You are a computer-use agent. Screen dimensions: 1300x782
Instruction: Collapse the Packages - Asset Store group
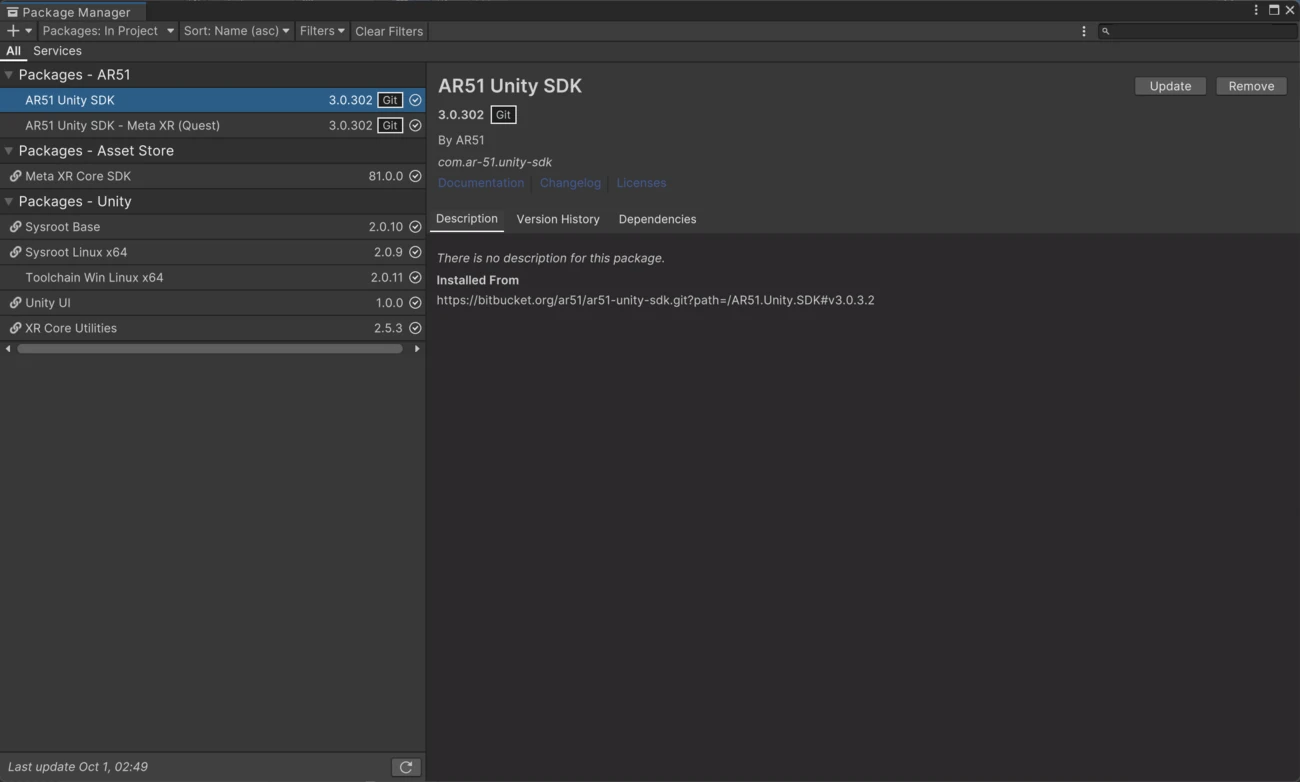(x=9, y=151)
